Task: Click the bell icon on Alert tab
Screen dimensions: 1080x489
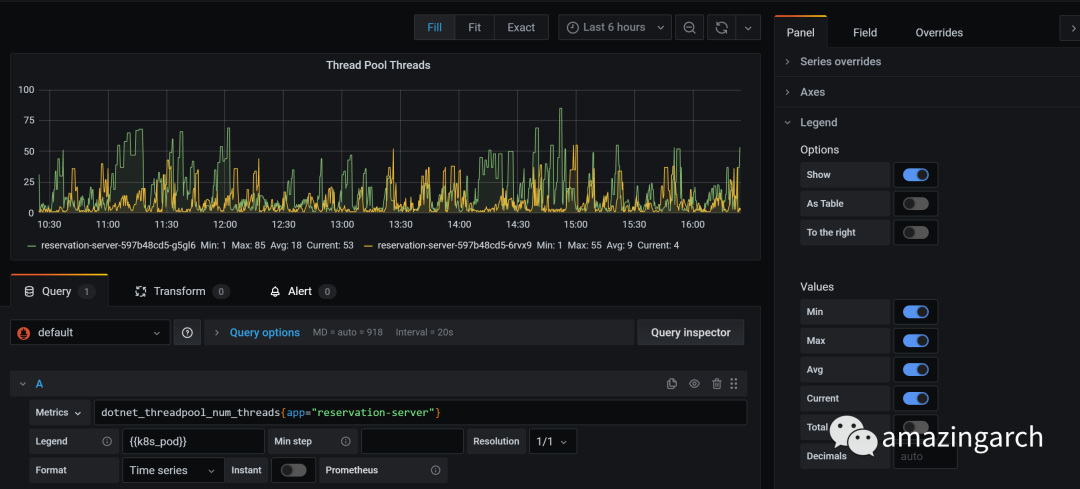Action: (x=275, y=291)
